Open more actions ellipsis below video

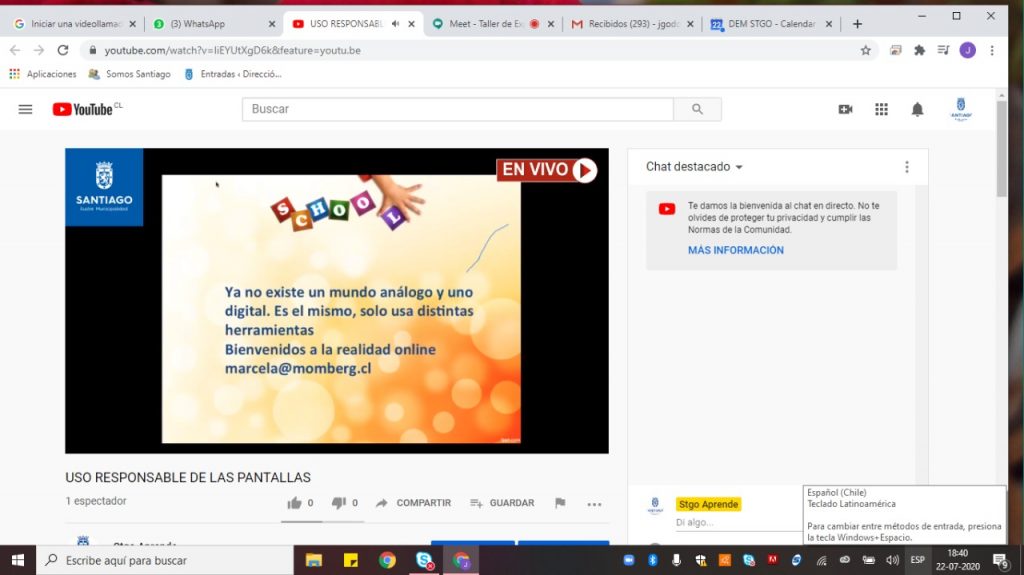(x=594, y=504)
